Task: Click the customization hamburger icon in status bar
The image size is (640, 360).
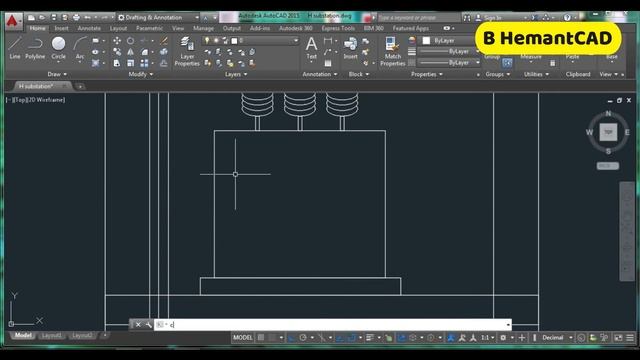Action: coord(630,338)
